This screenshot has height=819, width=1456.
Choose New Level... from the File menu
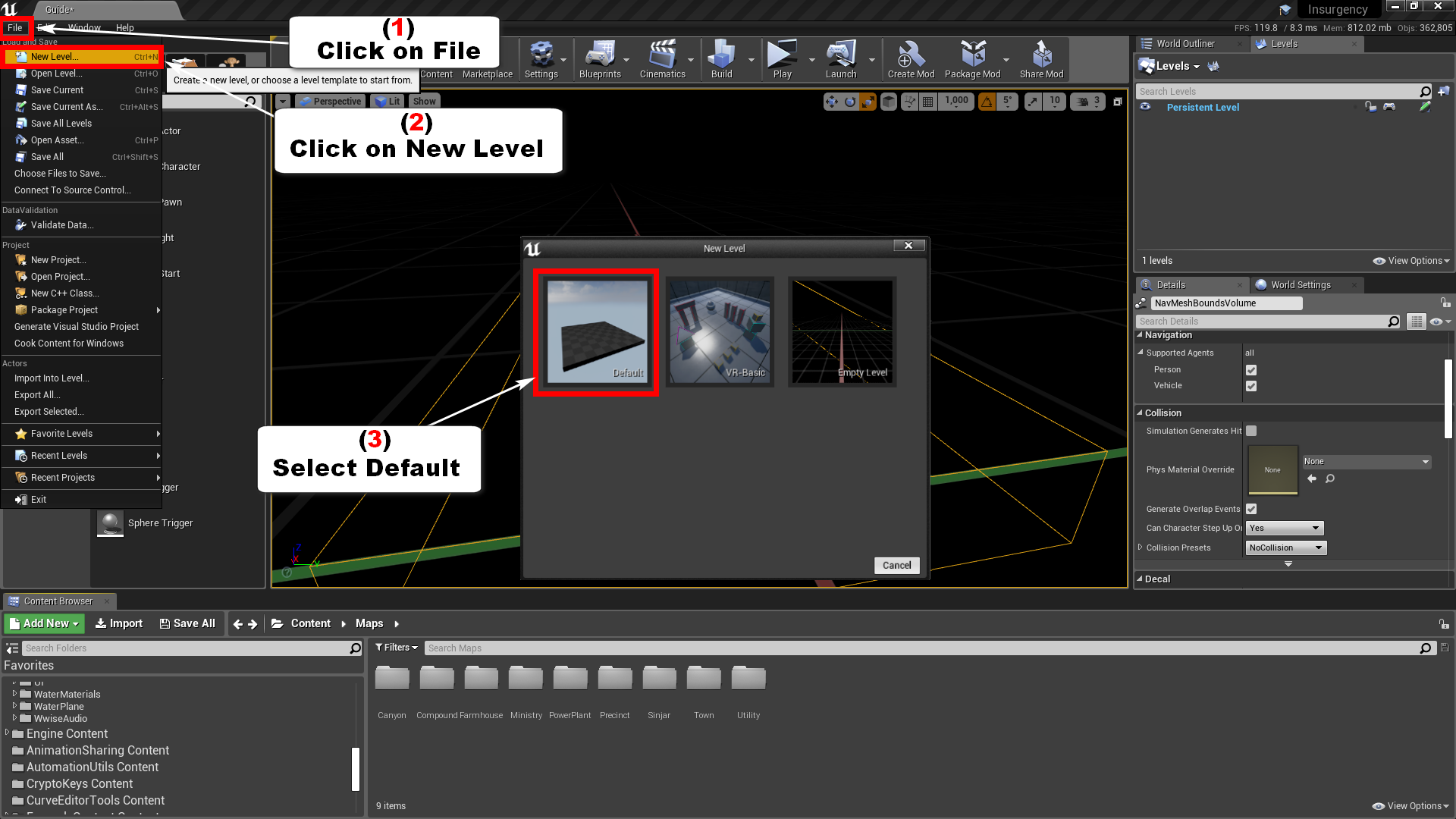click(82, 57)
